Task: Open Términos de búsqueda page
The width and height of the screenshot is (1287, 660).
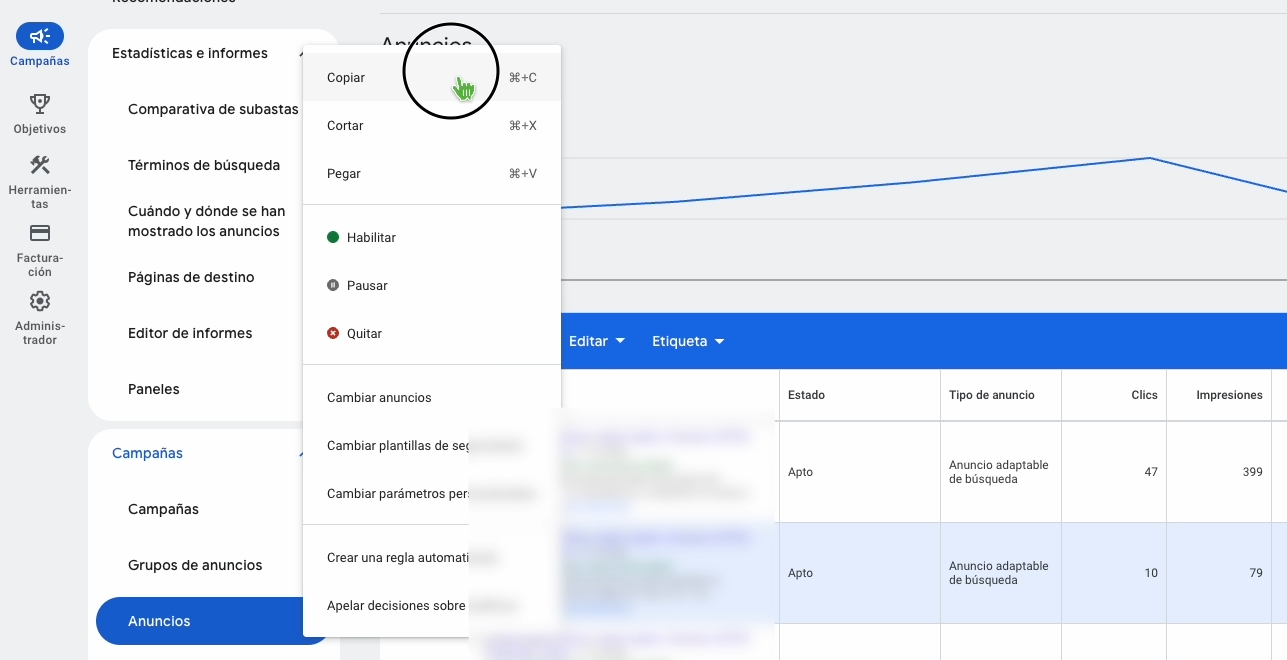Action: [x=204, y=165]
